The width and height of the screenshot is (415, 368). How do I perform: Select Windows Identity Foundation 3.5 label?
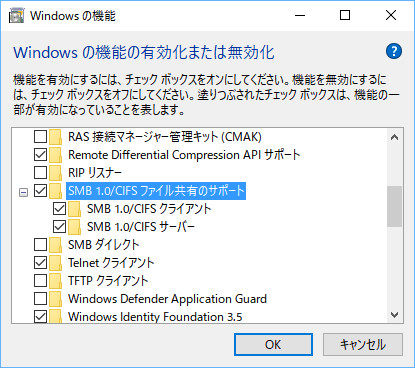click(155, 316)
